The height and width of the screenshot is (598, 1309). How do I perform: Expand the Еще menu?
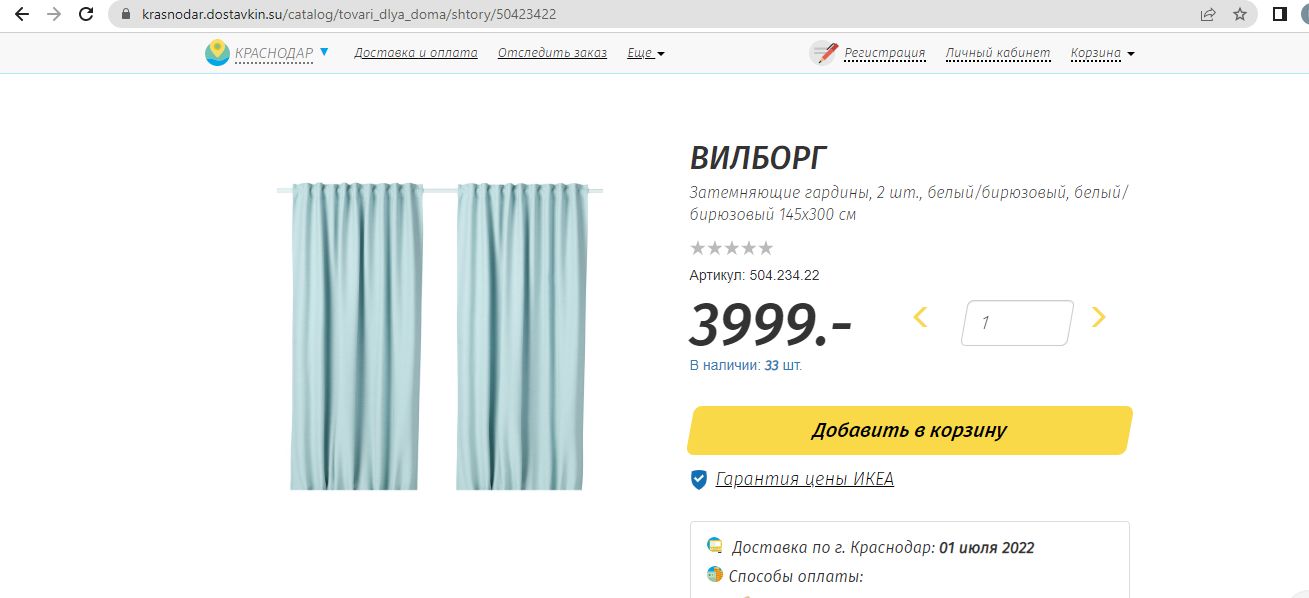645,53
